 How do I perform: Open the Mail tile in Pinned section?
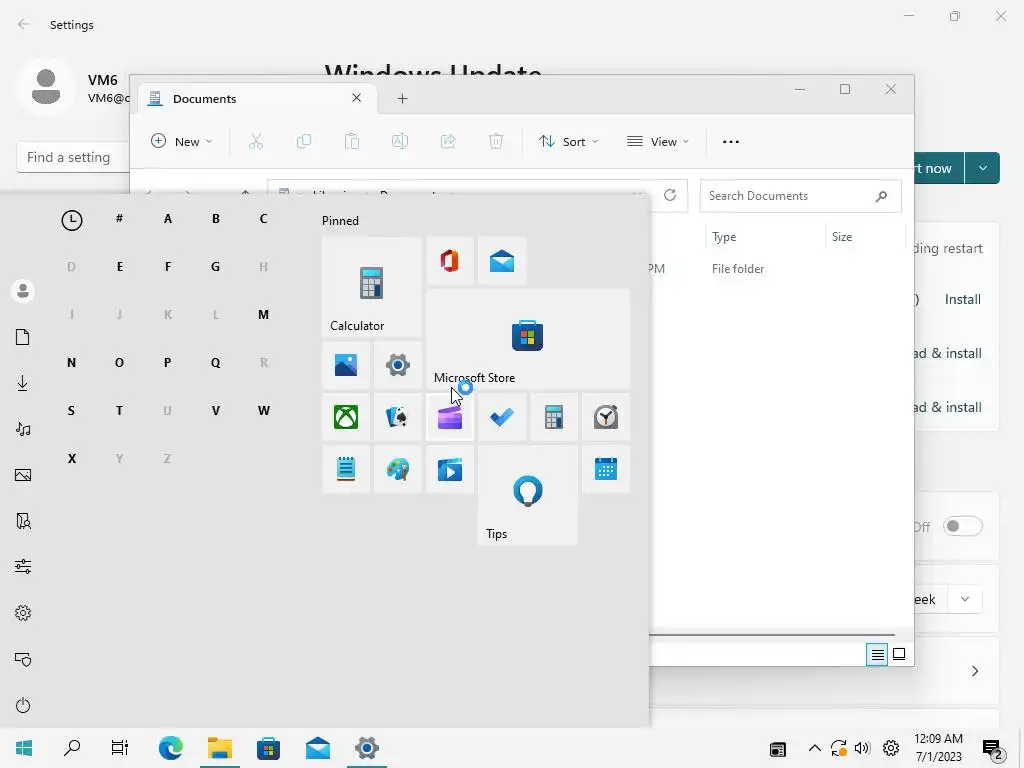point(502,261)
